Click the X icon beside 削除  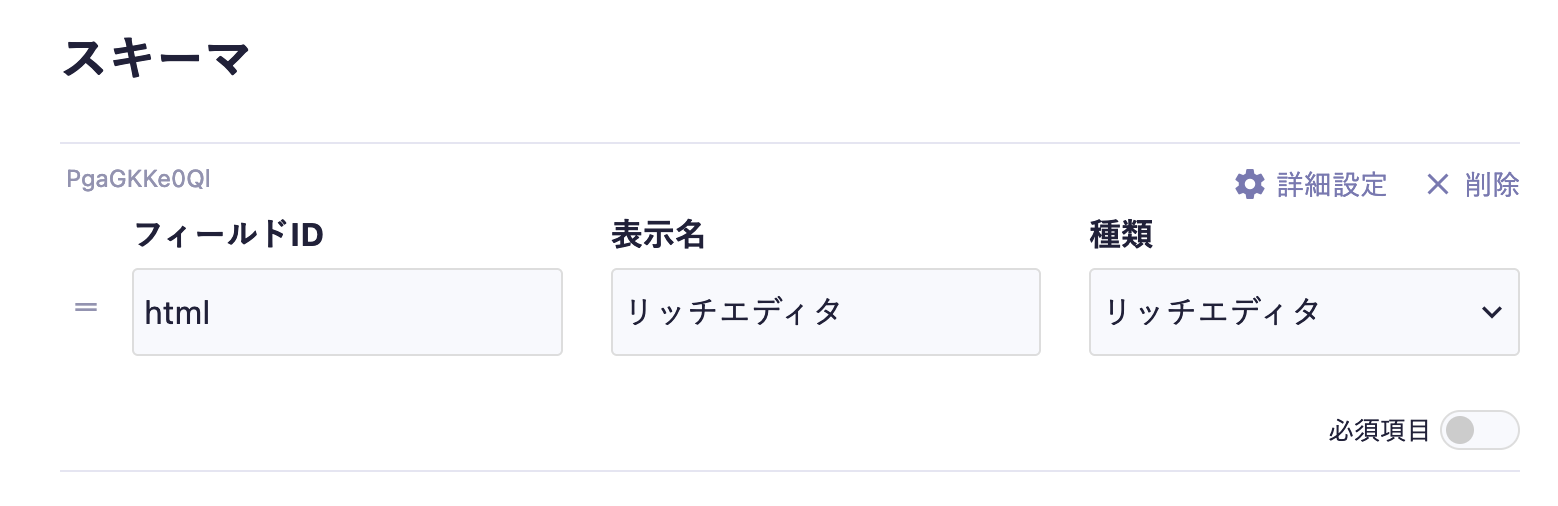[x=1437, y=184]
